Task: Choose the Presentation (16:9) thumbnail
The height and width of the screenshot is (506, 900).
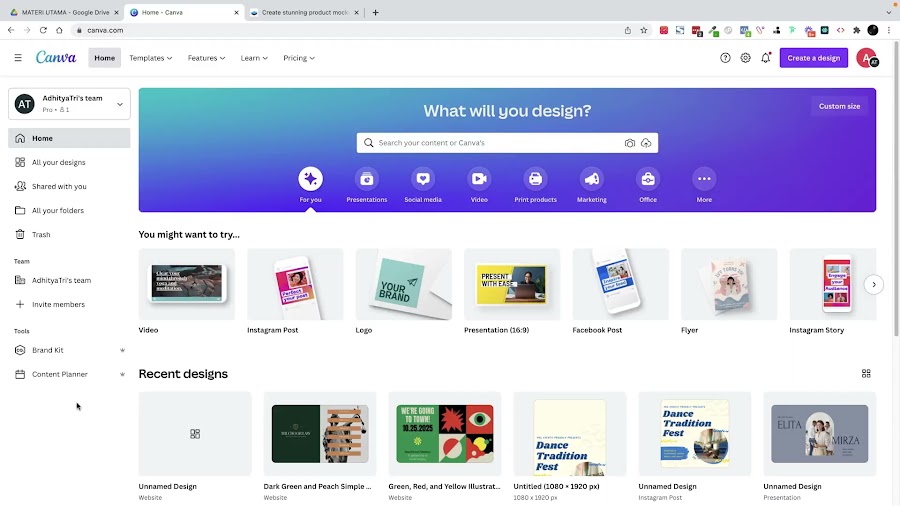Action: 512,285
